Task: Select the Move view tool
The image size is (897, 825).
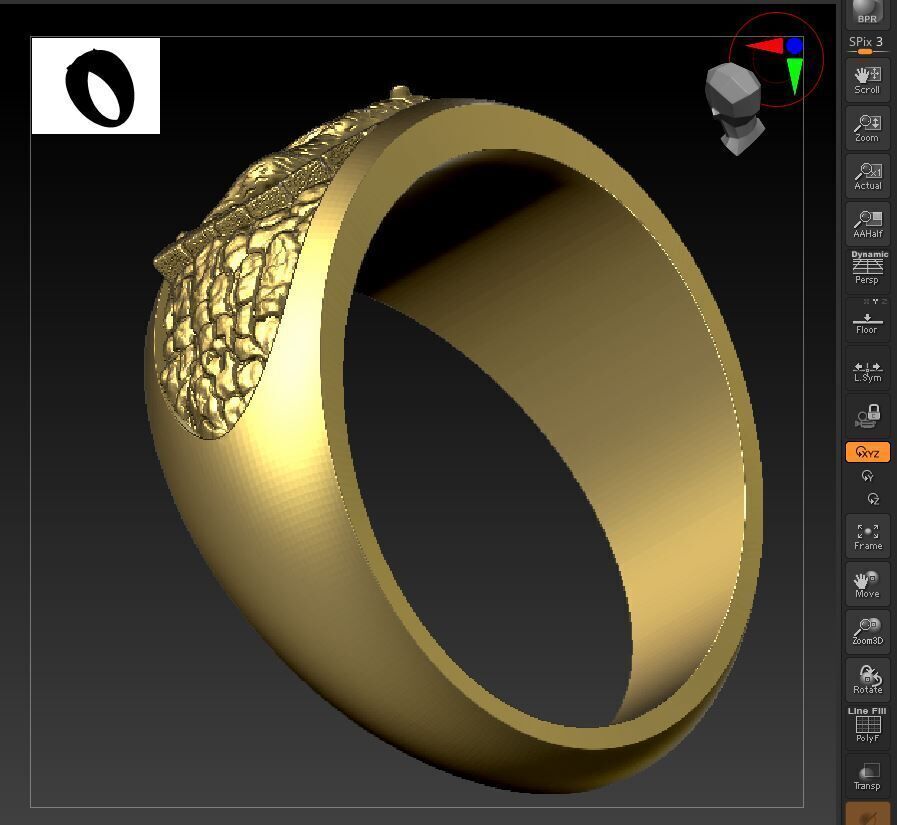Action: (867, 584)
